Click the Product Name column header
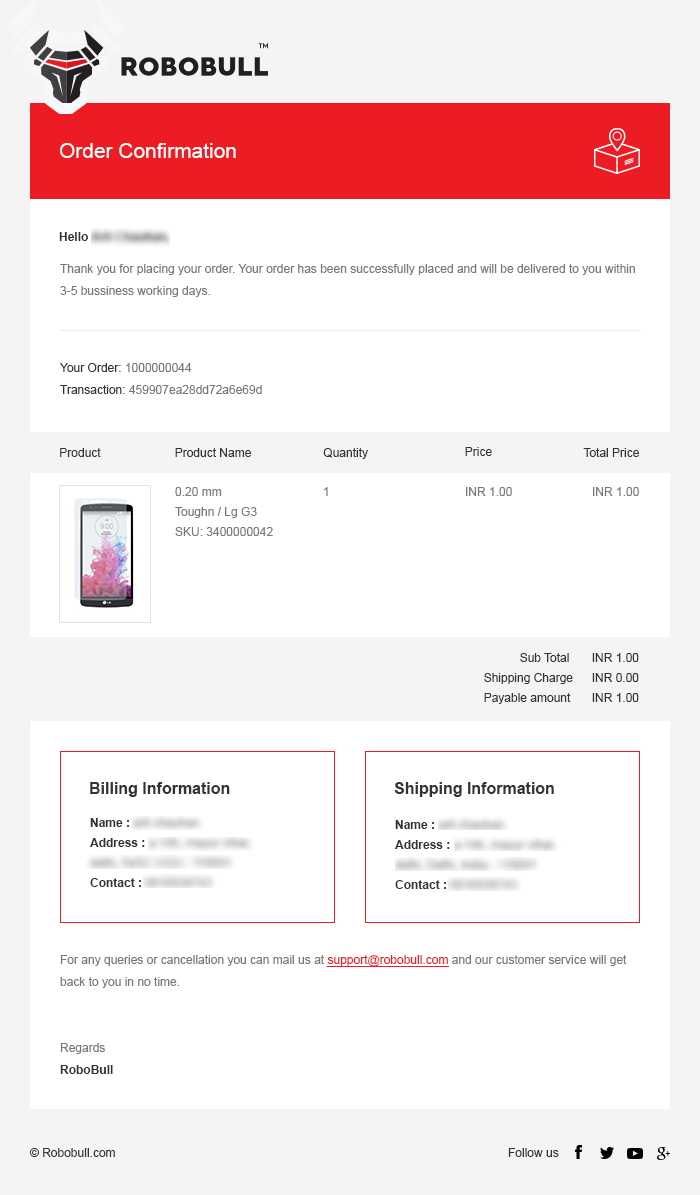 click(x=213, y=453)
